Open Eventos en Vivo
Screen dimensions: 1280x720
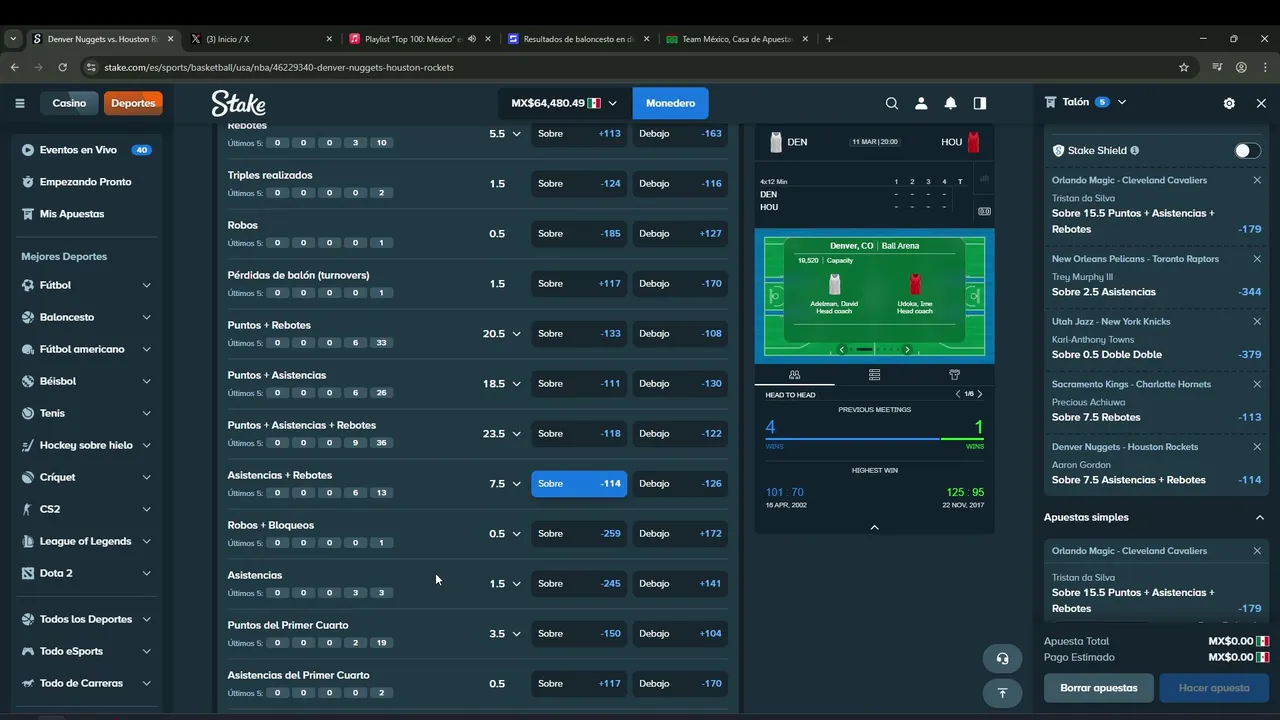click(x=86, y=150)
